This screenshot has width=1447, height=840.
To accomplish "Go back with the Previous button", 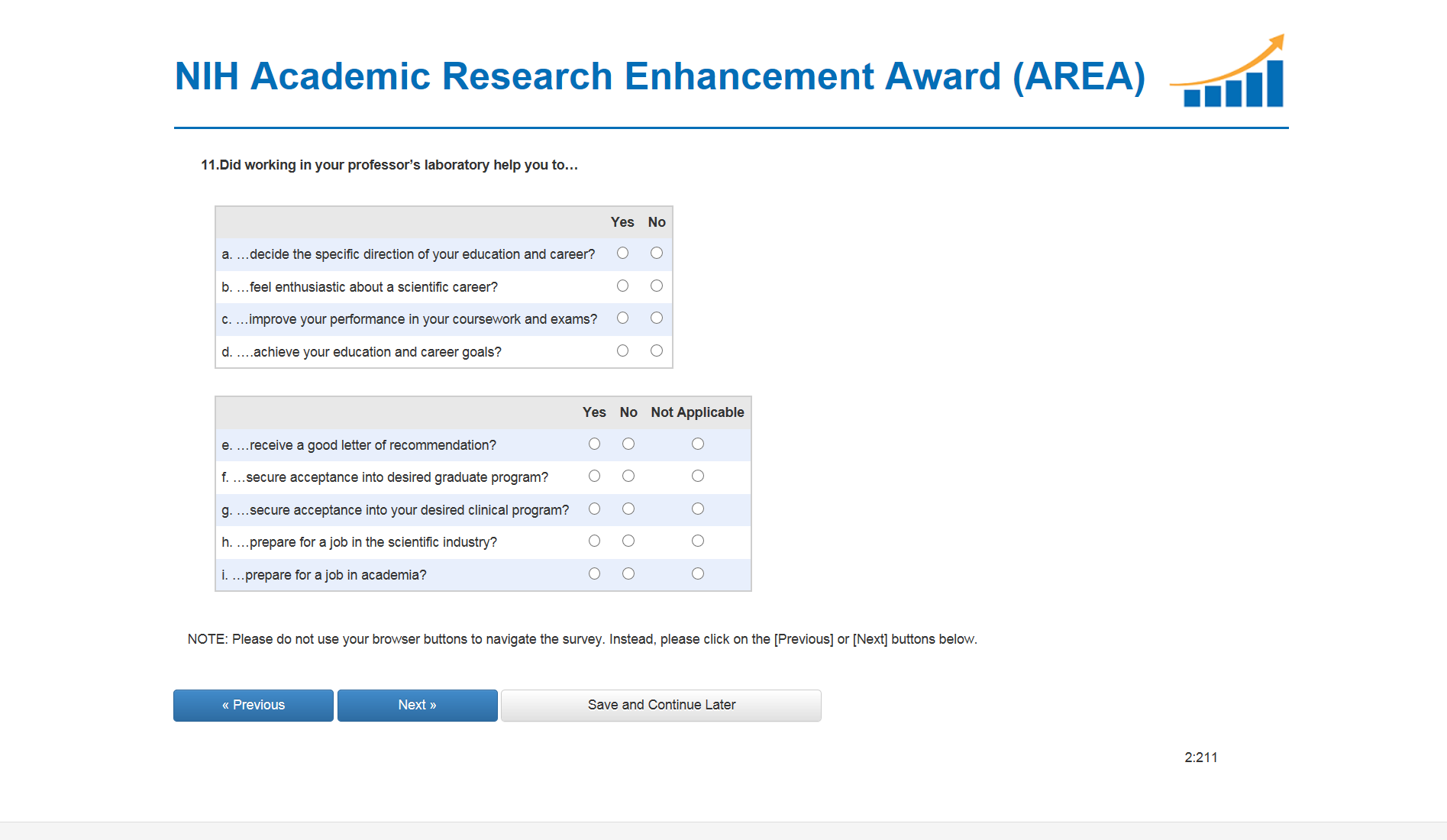I will [x=254, y=706].
